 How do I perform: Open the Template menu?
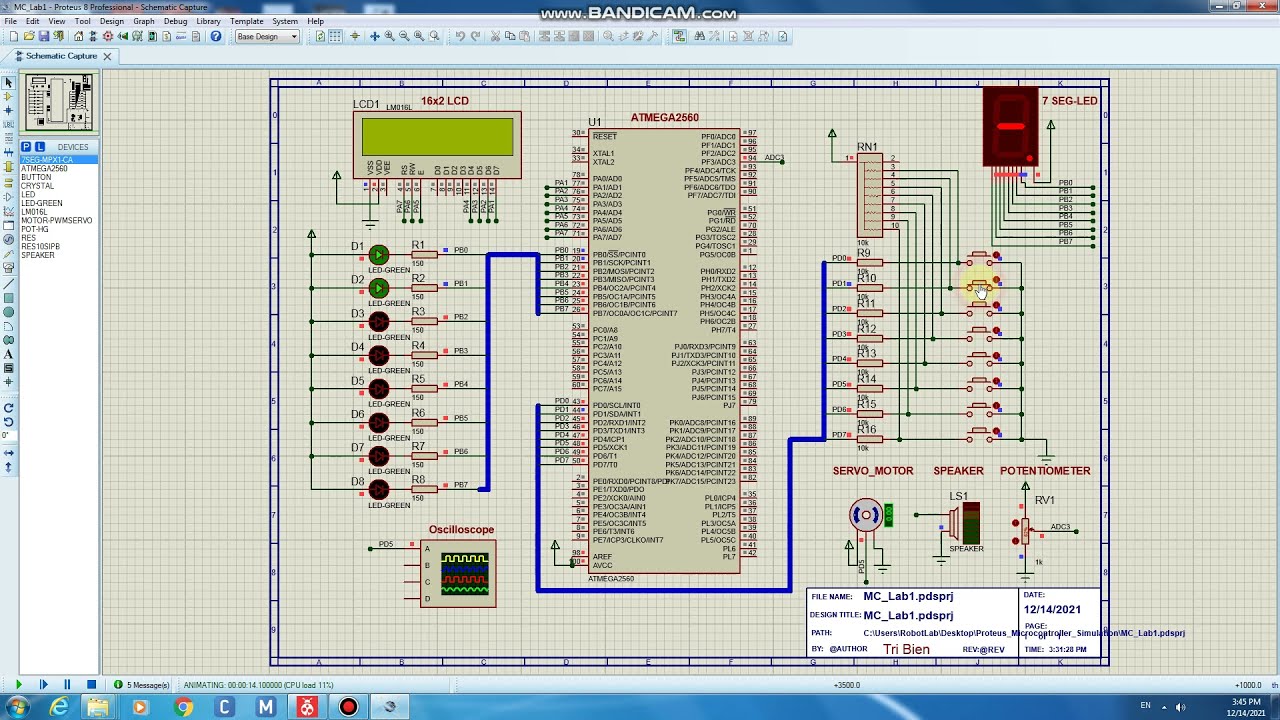click(247, 21)
